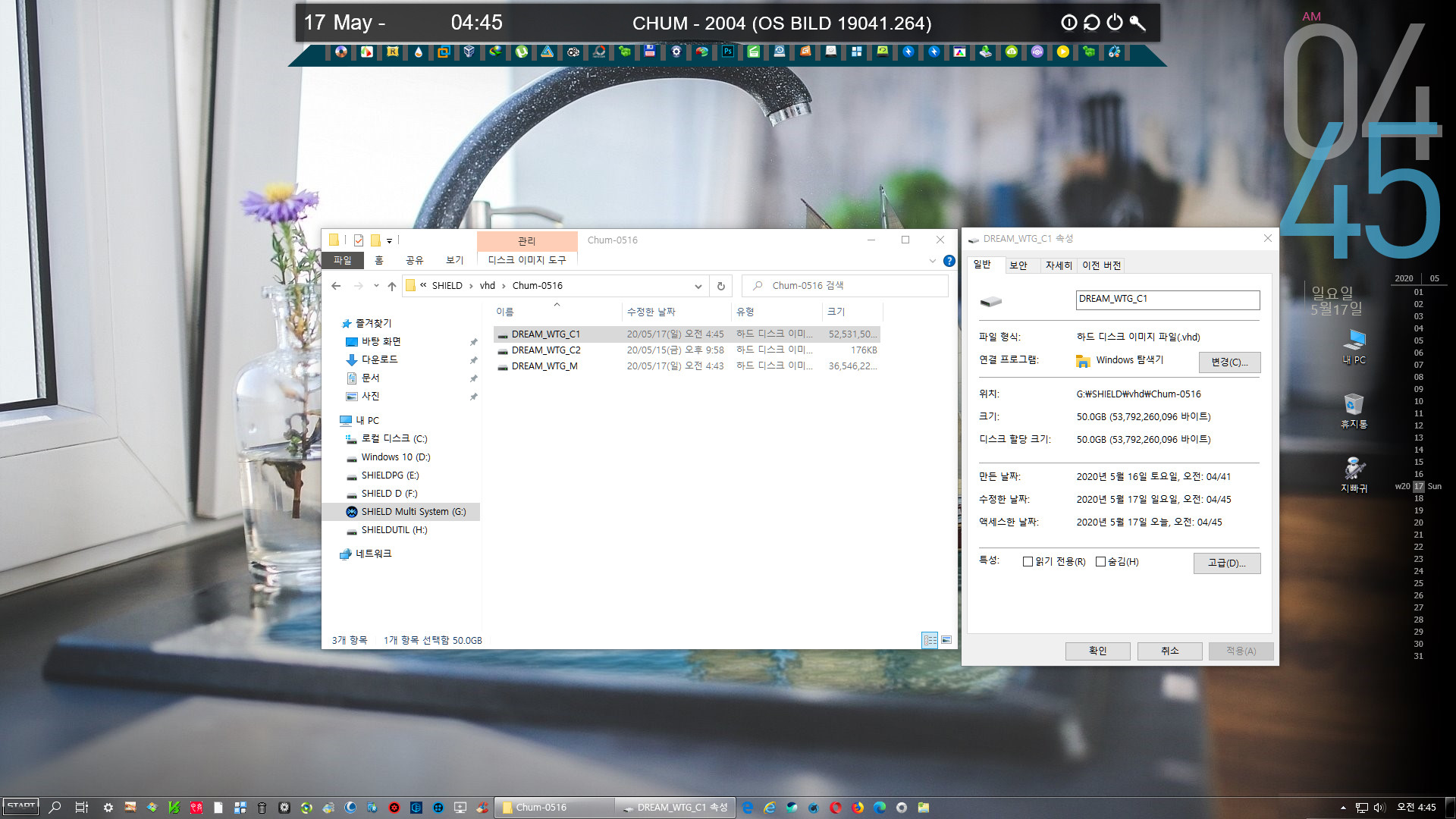Open the 공유 ribbon tab
Image resolution: width=1456 pixels, height=819 pixels.
[414, 260]
